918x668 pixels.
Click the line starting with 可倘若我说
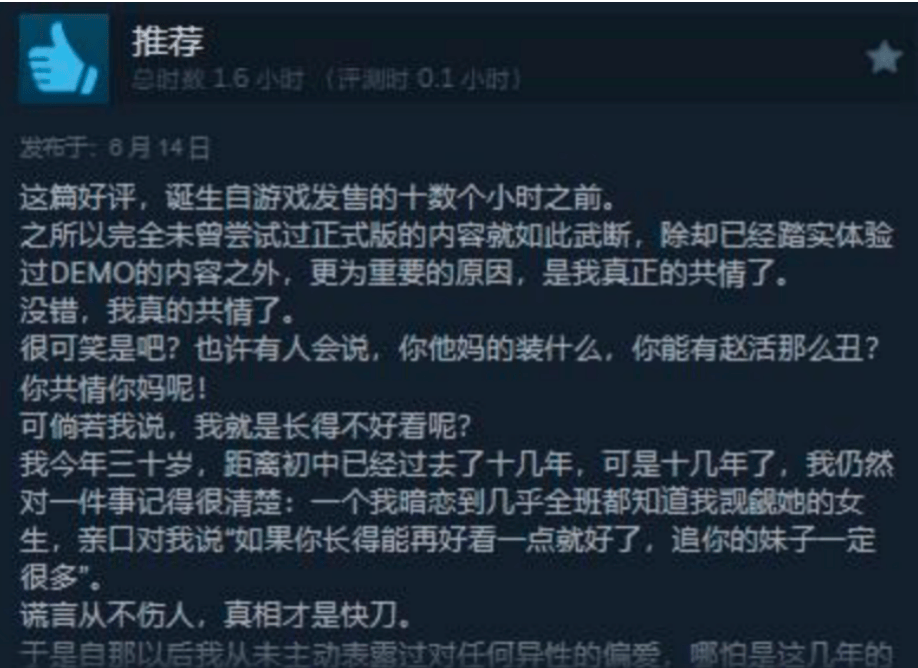pos(246,426)
